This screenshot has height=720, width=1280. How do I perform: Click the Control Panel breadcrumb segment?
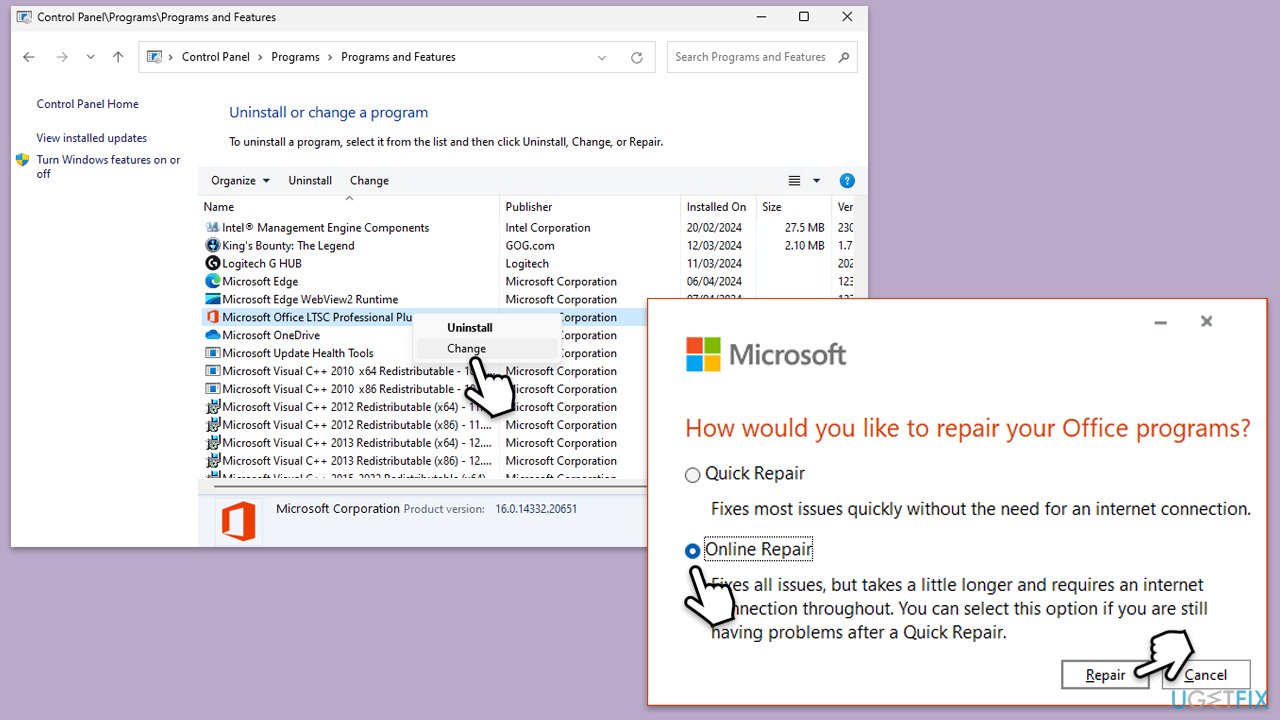(216, 57)
